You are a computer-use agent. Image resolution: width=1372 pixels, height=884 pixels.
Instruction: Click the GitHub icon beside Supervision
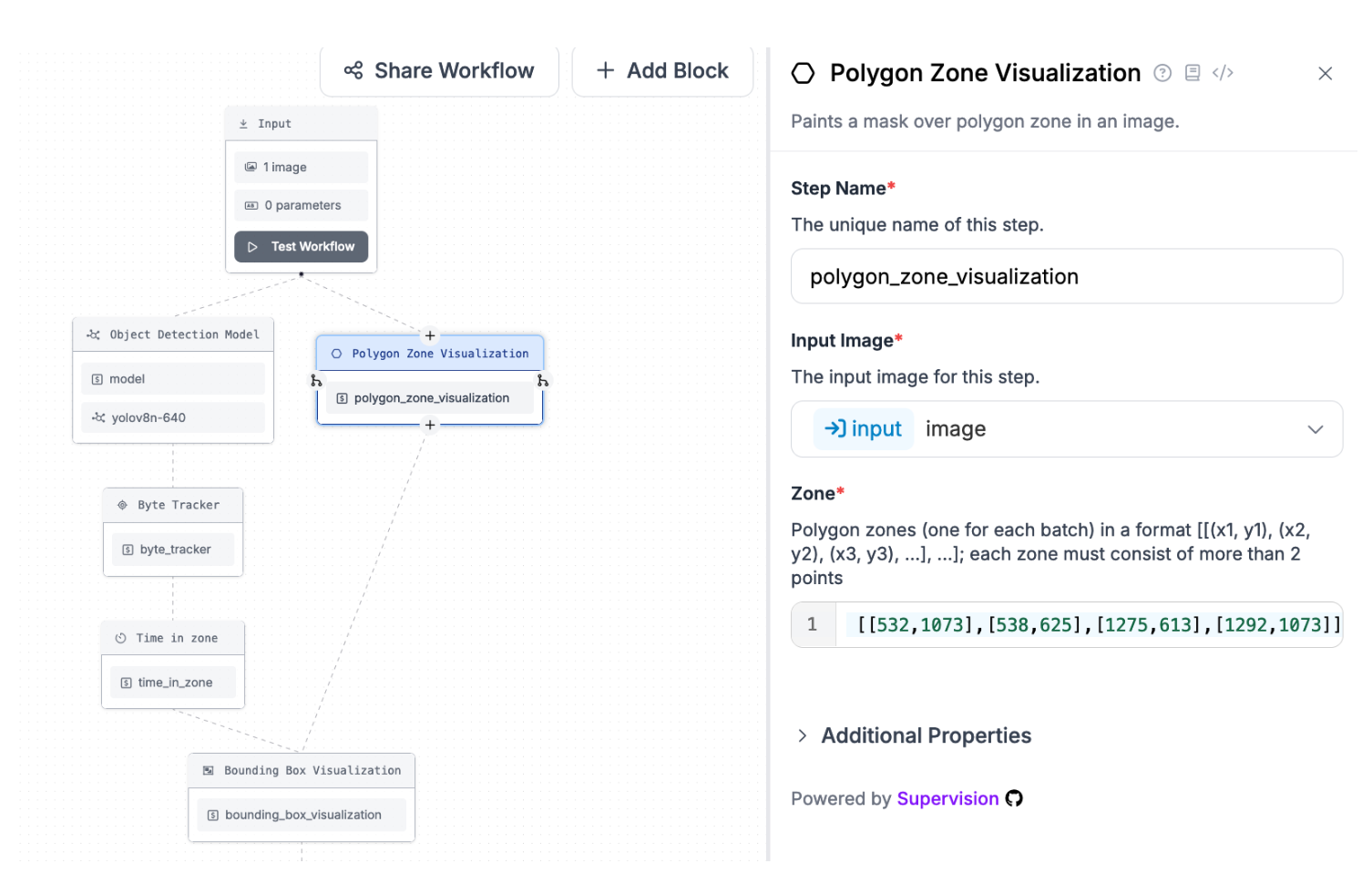(1014, 799)
